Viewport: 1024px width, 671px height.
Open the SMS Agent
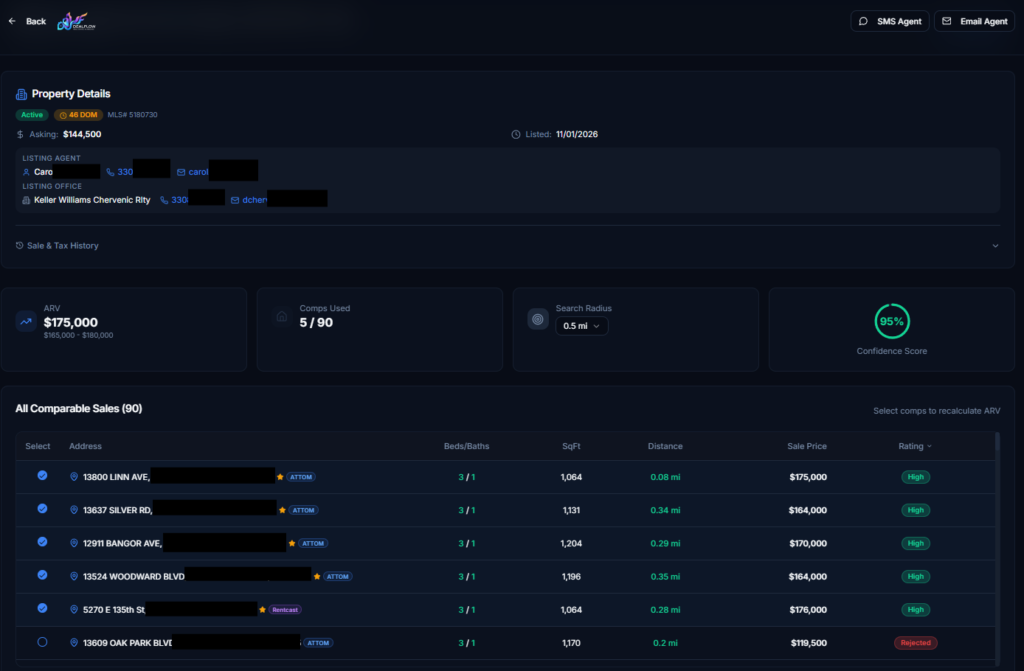(x=890, y=21)
